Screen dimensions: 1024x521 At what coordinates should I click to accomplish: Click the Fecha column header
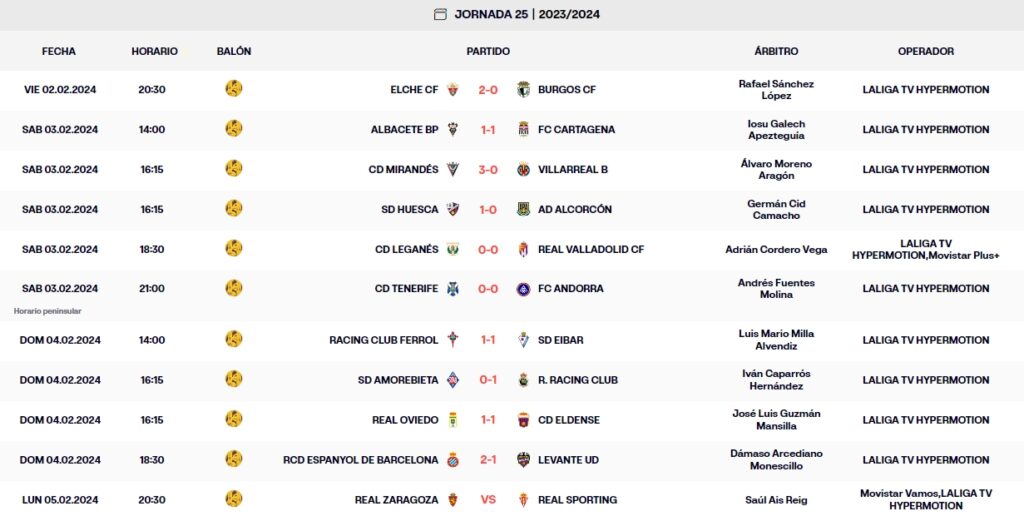59,51
